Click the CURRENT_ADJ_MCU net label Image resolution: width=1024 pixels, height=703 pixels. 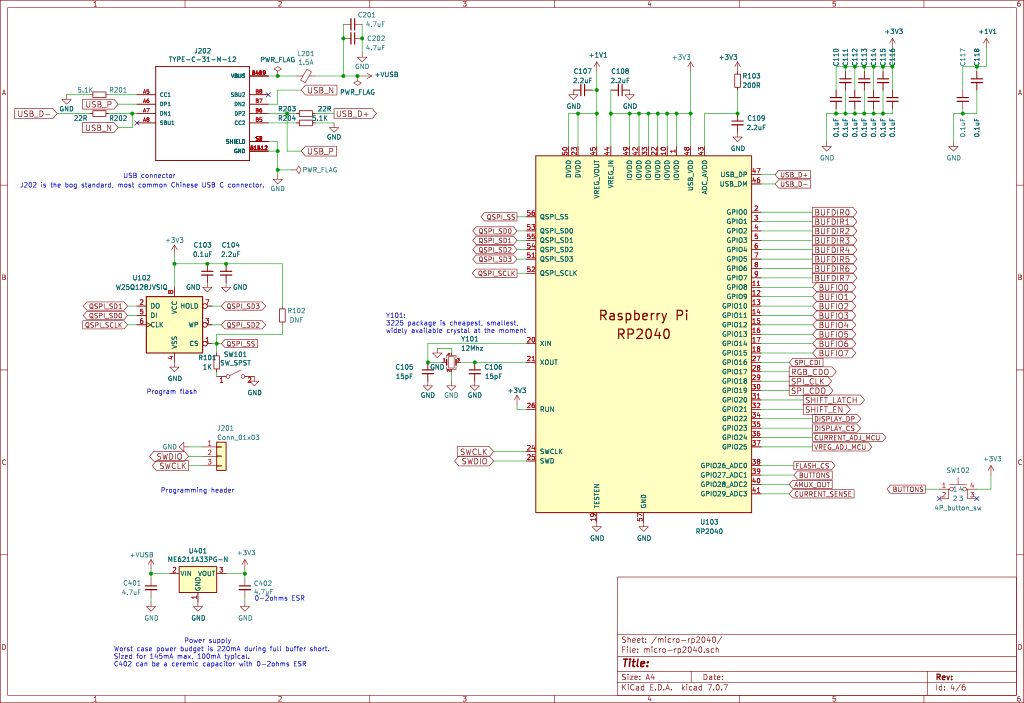point(849,438)
